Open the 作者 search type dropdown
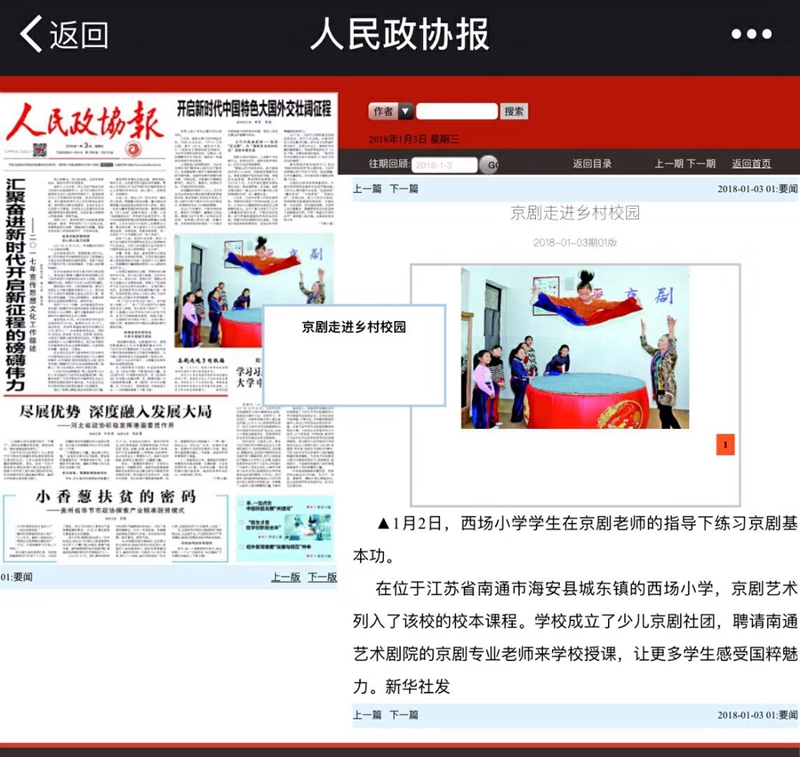 point(391,111)
